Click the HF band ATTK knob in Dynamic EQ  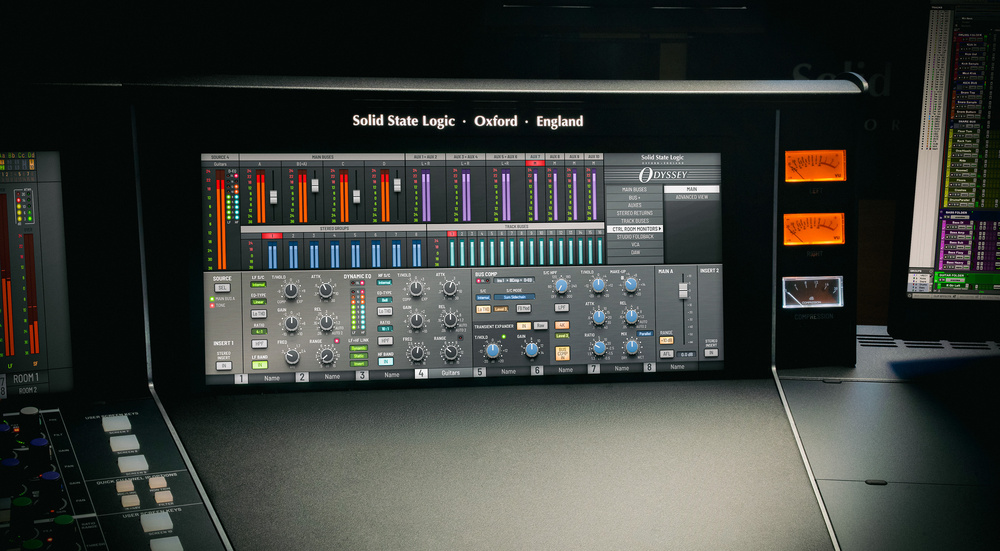coord(450,288)
